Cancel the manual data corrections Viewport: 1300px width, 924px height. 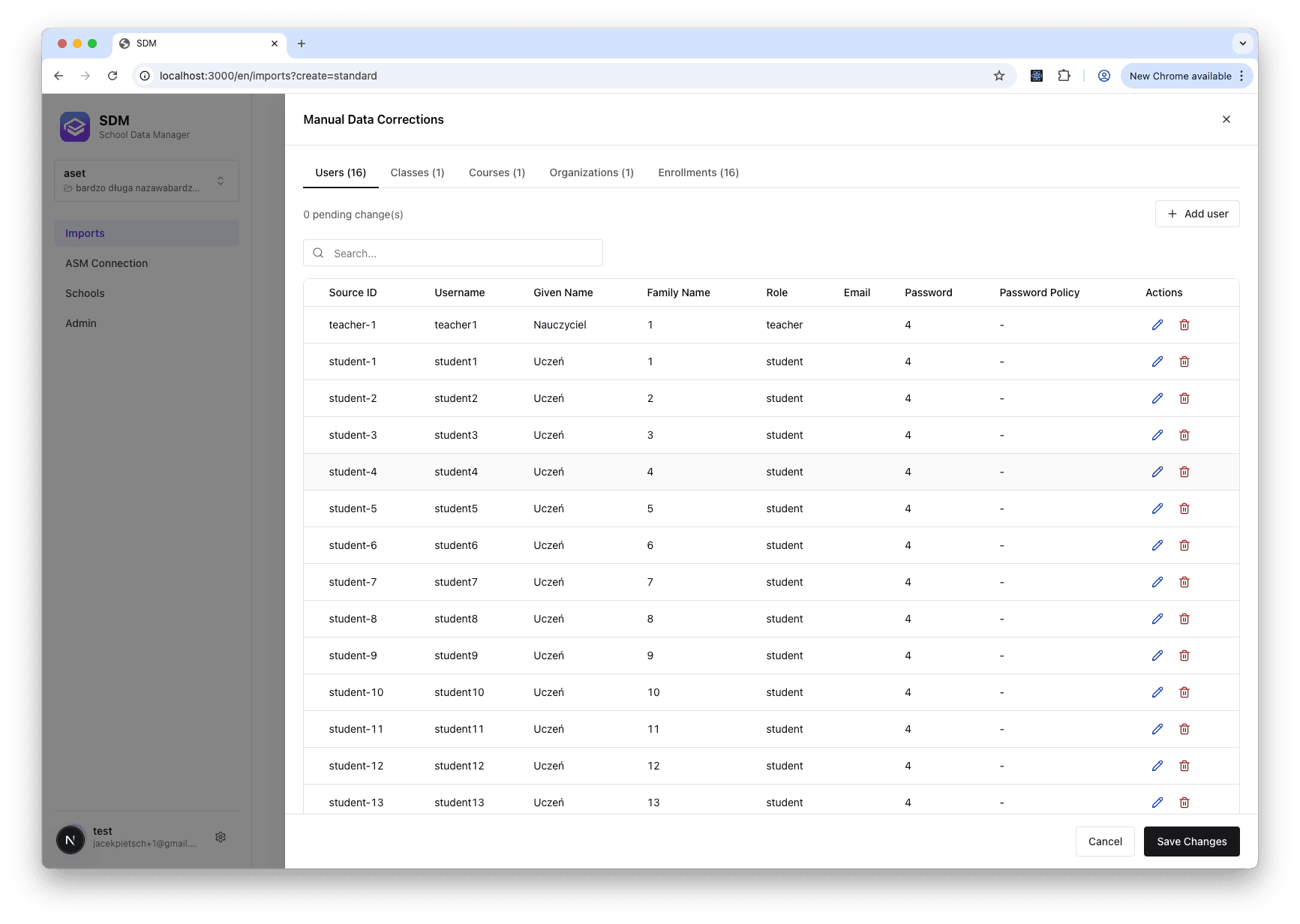[x=1105, y=841]
